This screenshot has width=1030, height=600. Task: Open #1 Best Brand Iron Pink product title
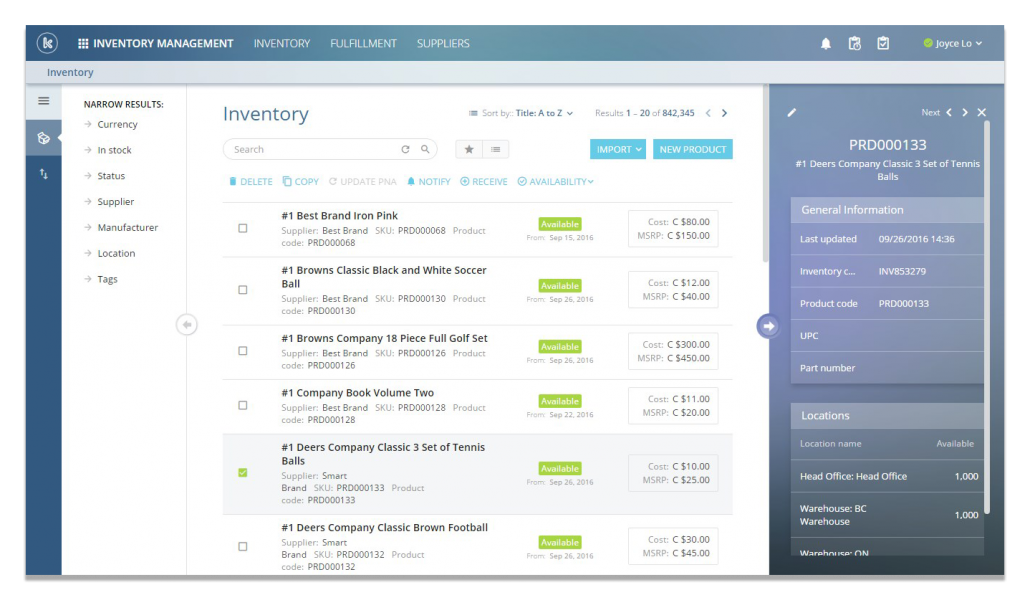340,216
